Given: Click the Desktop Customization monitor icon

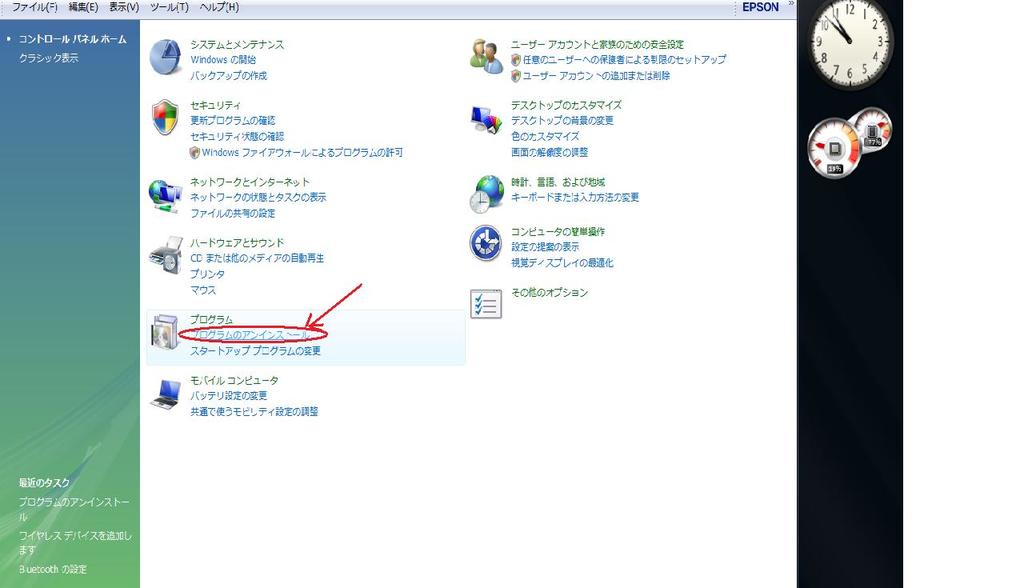Looking at the screenshot, I should click(x=487, y=119).
